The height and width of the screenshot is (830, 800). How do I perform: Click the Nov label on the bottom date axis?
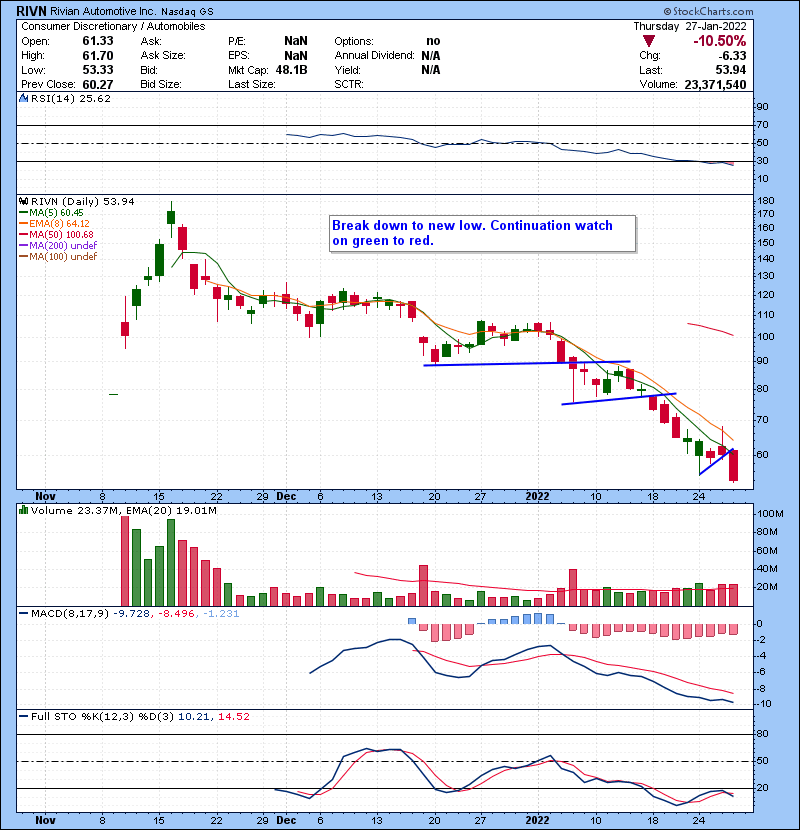coord(46,820)
